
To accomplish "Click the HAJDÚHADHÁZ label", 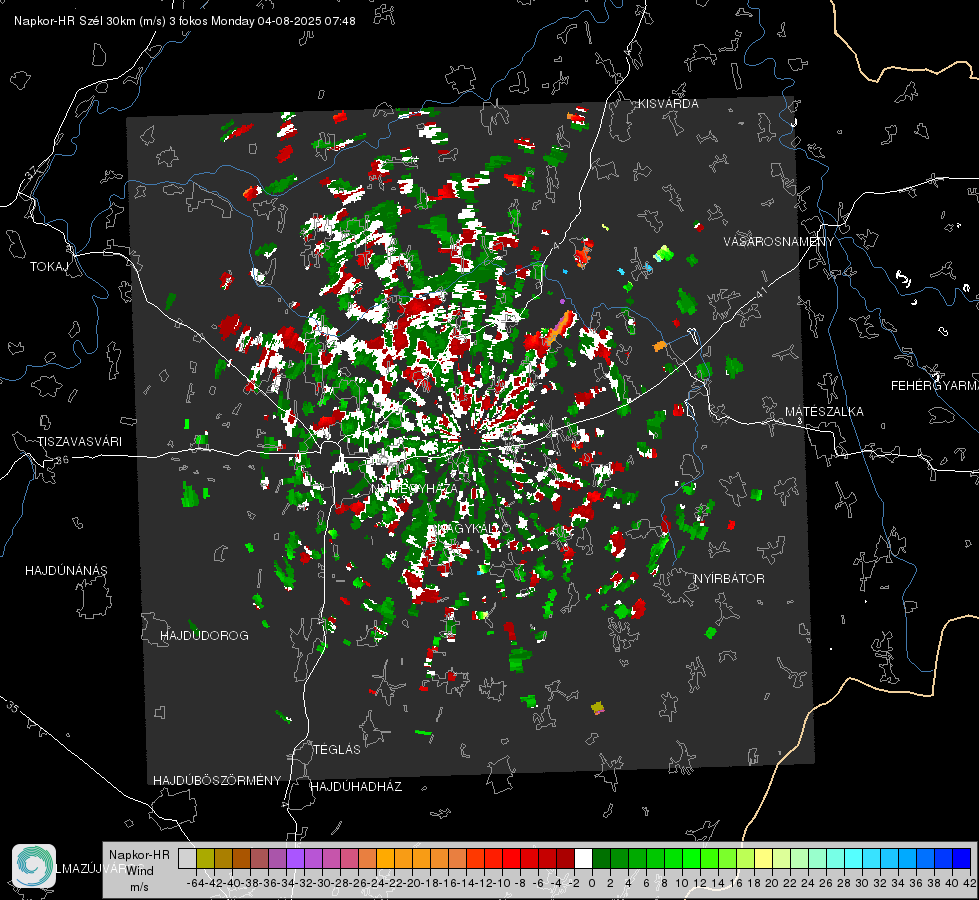I will [356, 787].
